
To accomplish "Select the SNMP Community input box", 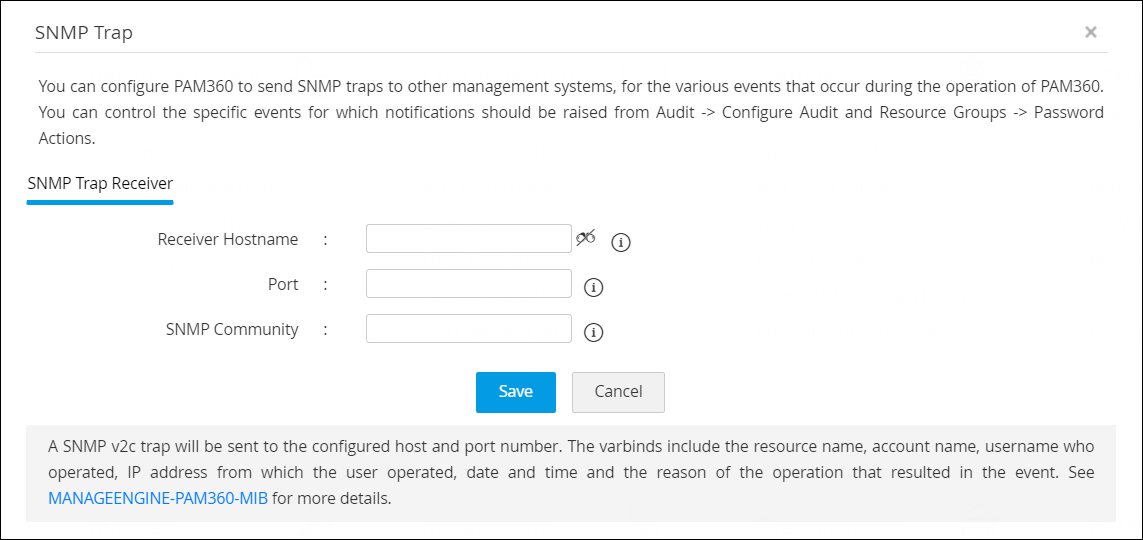I will 468,329.
